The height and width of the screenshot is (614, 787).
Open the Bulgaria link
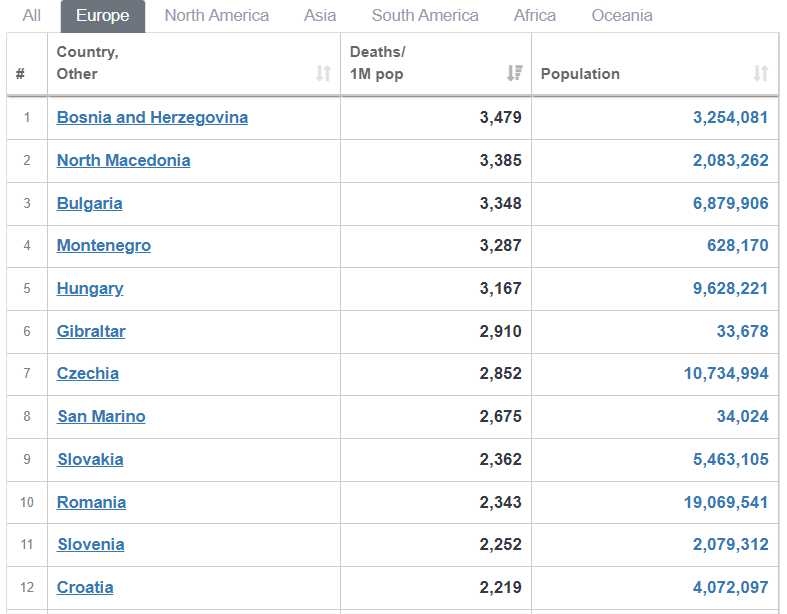point(89,204)
